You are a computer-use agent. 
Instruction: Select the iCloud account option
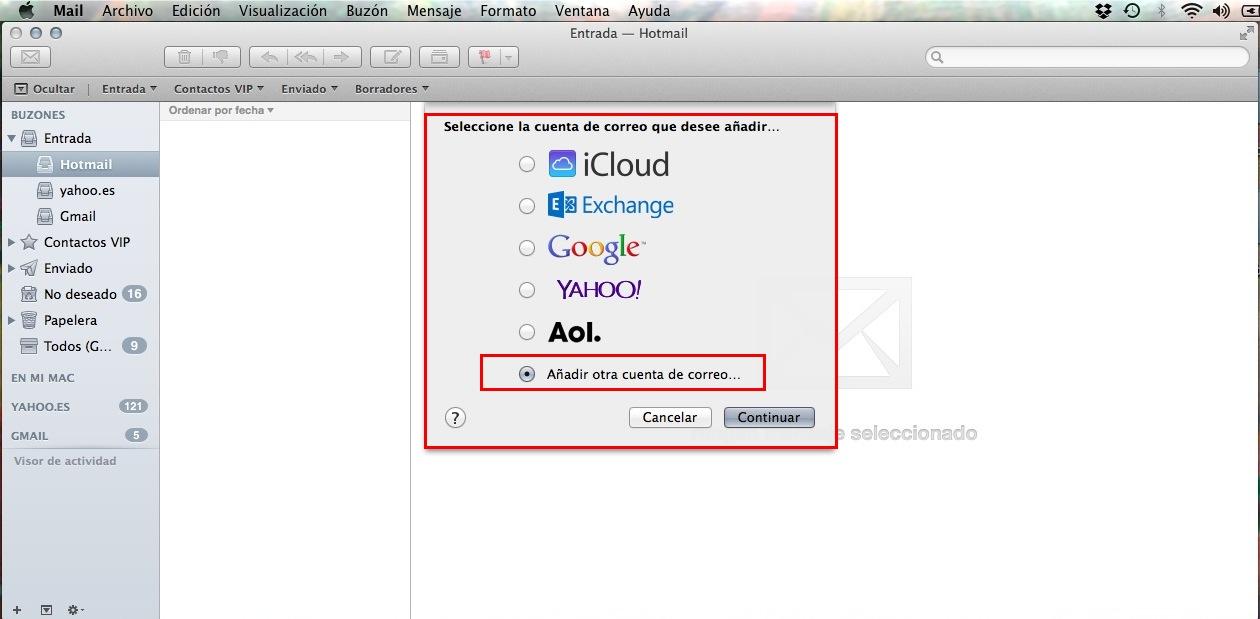point(527,164)
